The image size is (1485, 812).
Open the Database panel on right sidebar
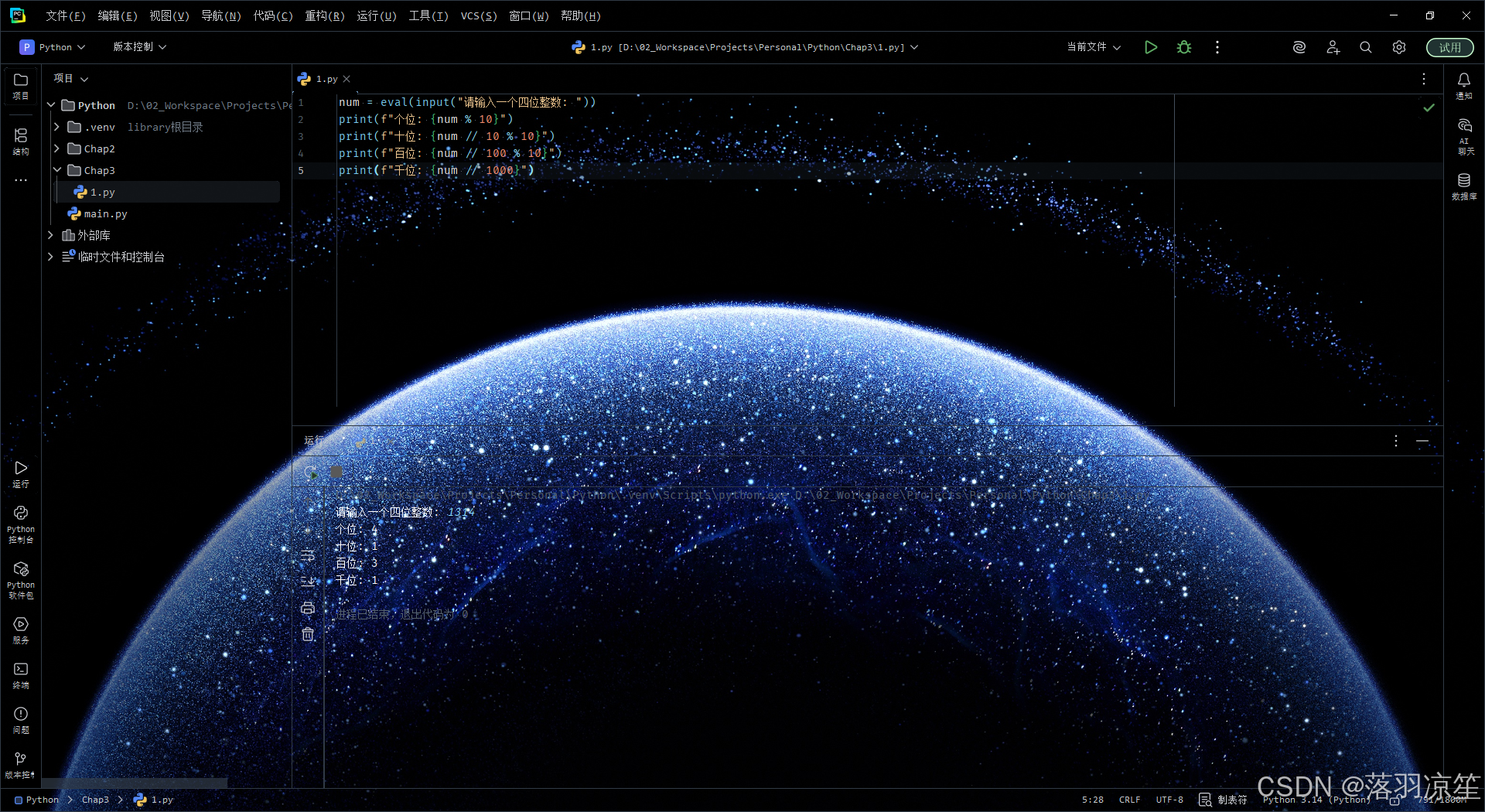click(1464, 186)
